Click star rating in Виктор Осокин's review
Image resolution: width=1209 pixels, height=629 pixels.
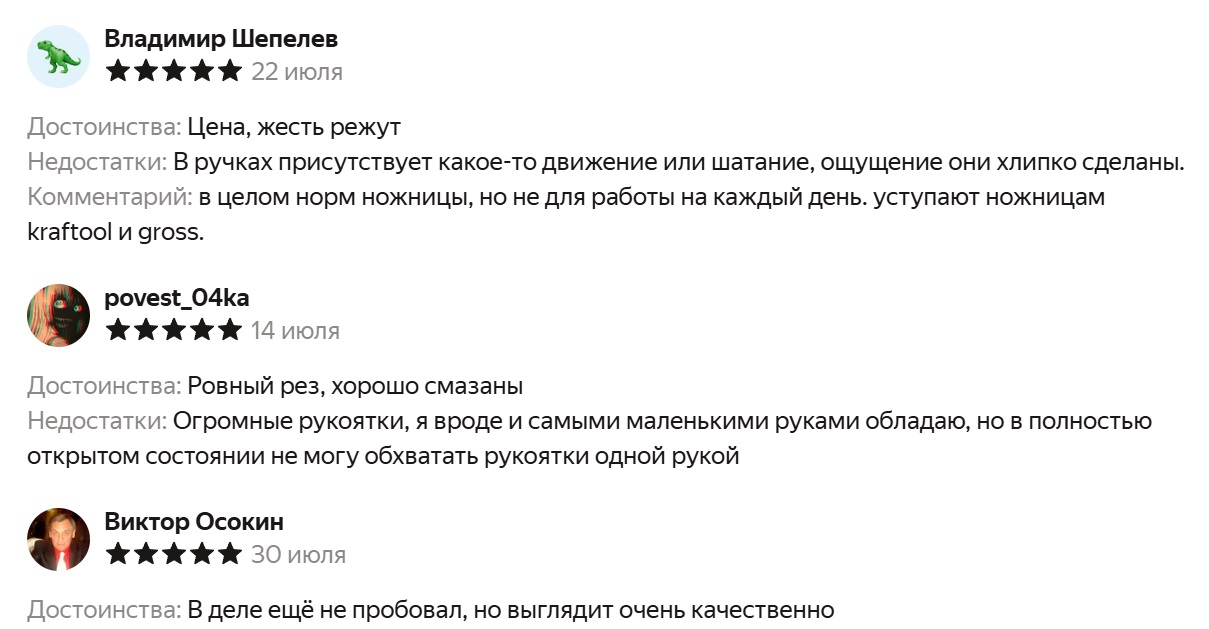coord(174,554)
